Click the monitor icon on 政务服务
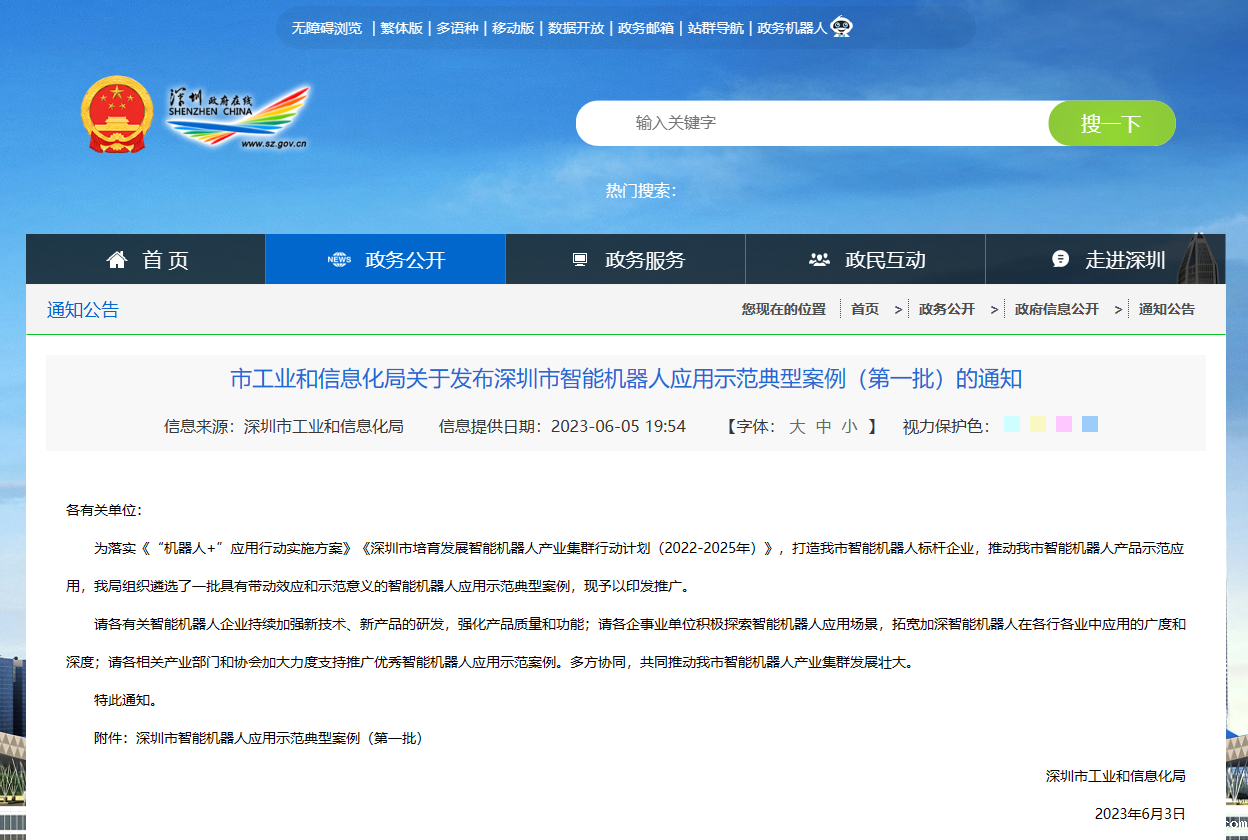This screenshot has width=1248, height=840. pos(578,258)
